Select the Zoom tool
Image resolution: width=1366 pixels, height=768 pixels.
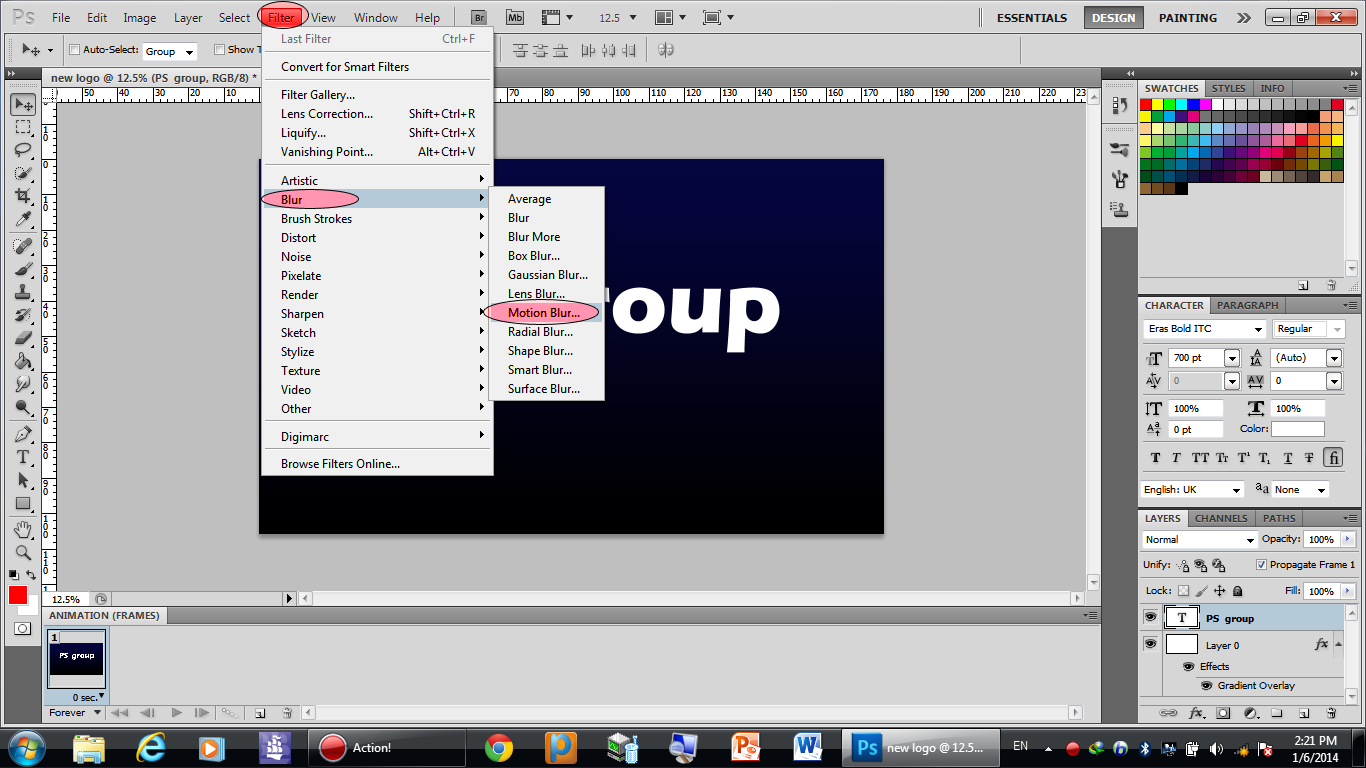click(22, 552)
